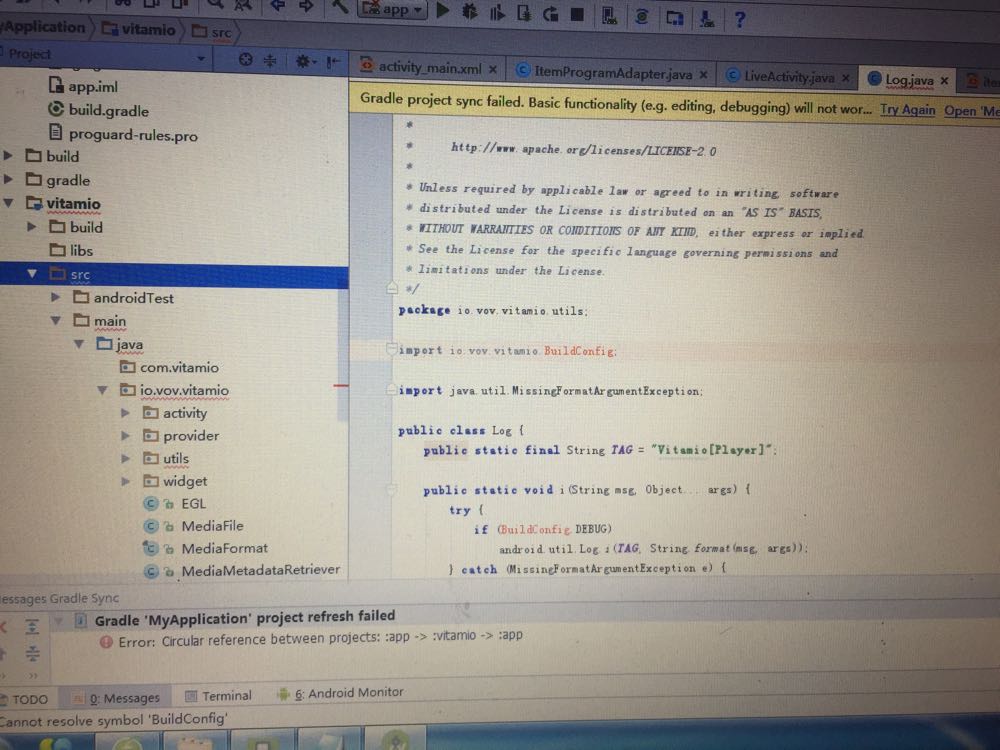Open the Help question mark icon

coord(740,19)
